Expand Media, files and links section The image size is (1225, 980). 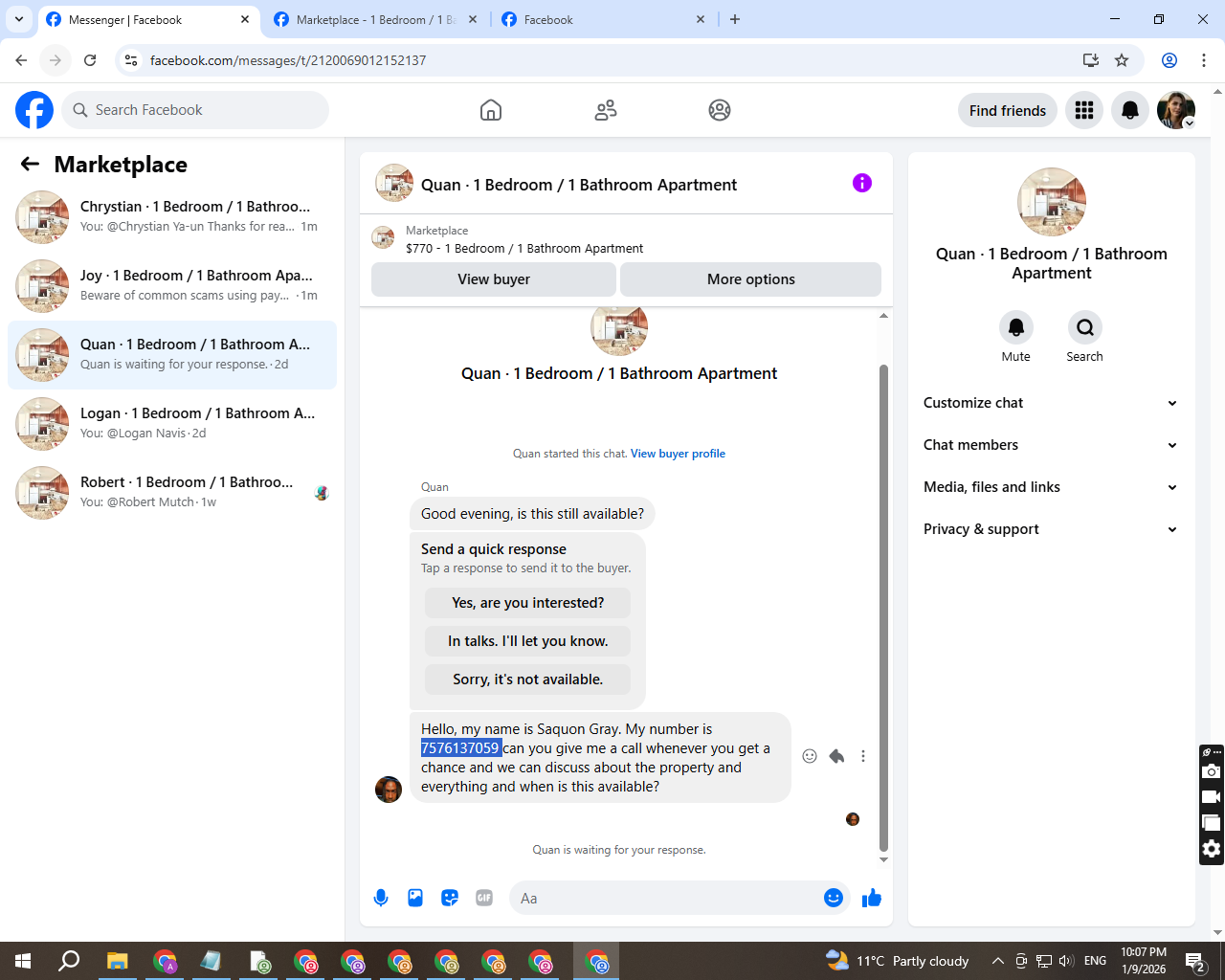click(x=1051, y=487)
